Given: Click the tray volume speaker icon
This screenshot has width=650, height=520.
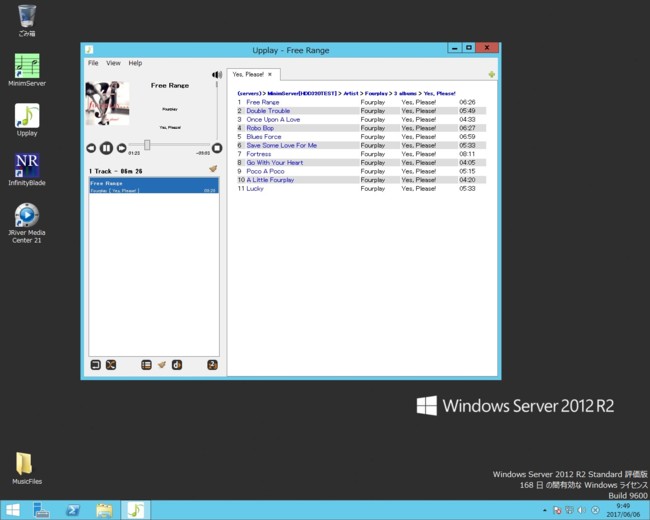Looking at the screenshot, I should pos(582,510).
